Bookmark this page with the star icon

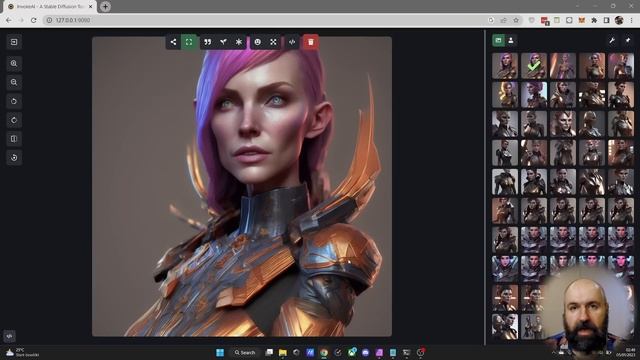point(516,20)
